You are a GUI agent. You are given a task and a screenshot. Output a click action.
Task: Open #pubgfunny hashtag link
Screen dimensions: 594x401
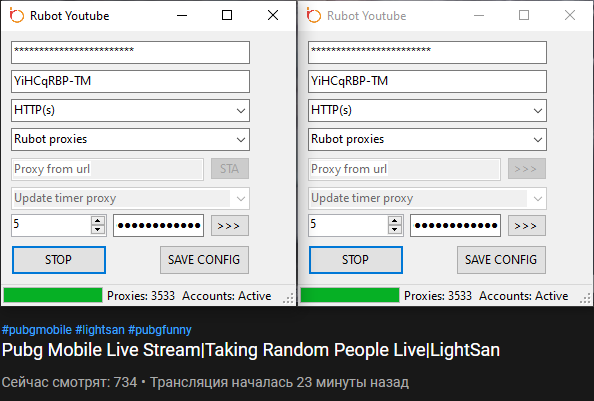(160, 330)
